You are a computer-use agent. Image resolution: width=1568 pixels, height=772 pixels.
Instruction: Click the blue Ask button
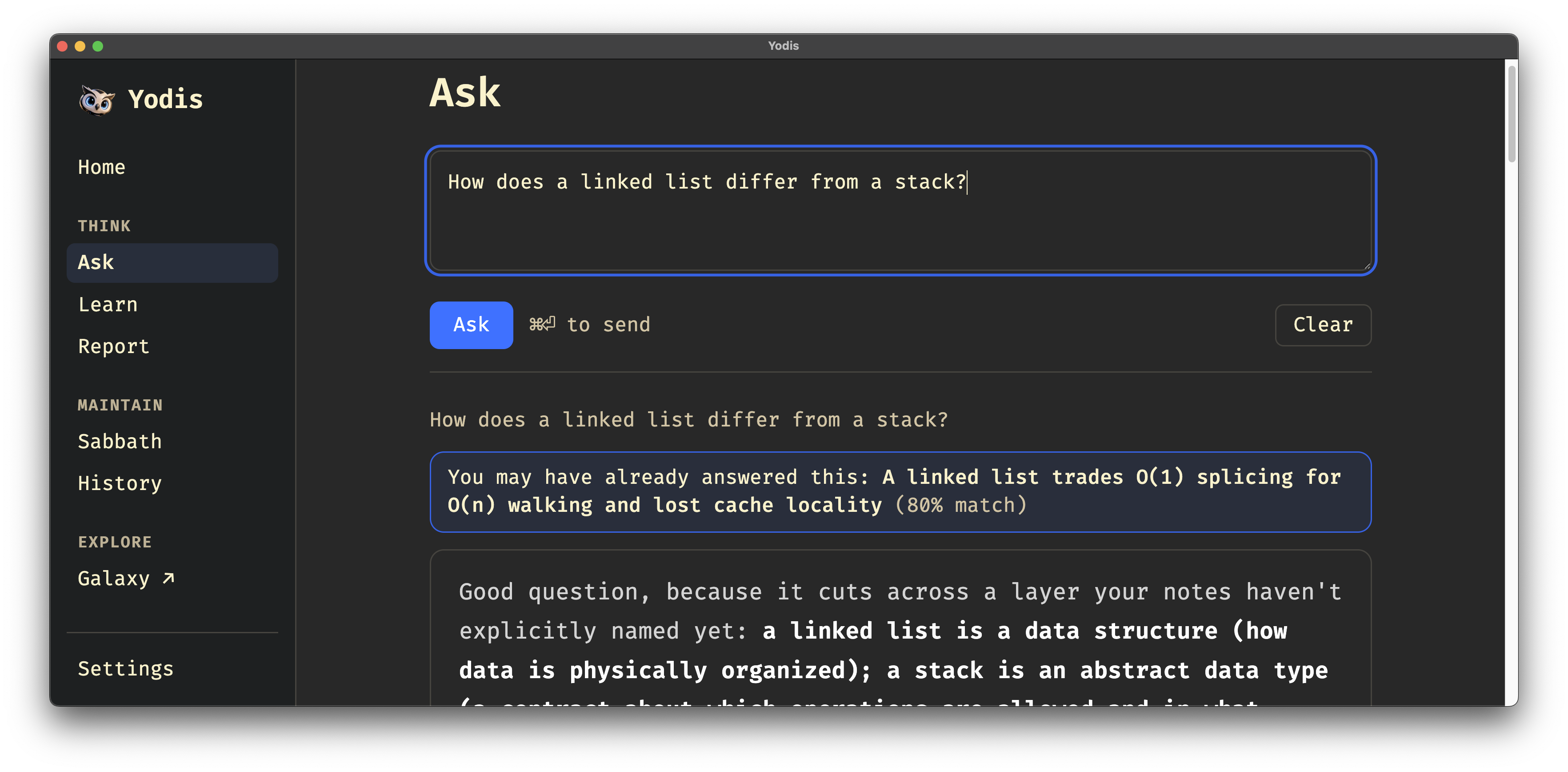coord(471,325)
